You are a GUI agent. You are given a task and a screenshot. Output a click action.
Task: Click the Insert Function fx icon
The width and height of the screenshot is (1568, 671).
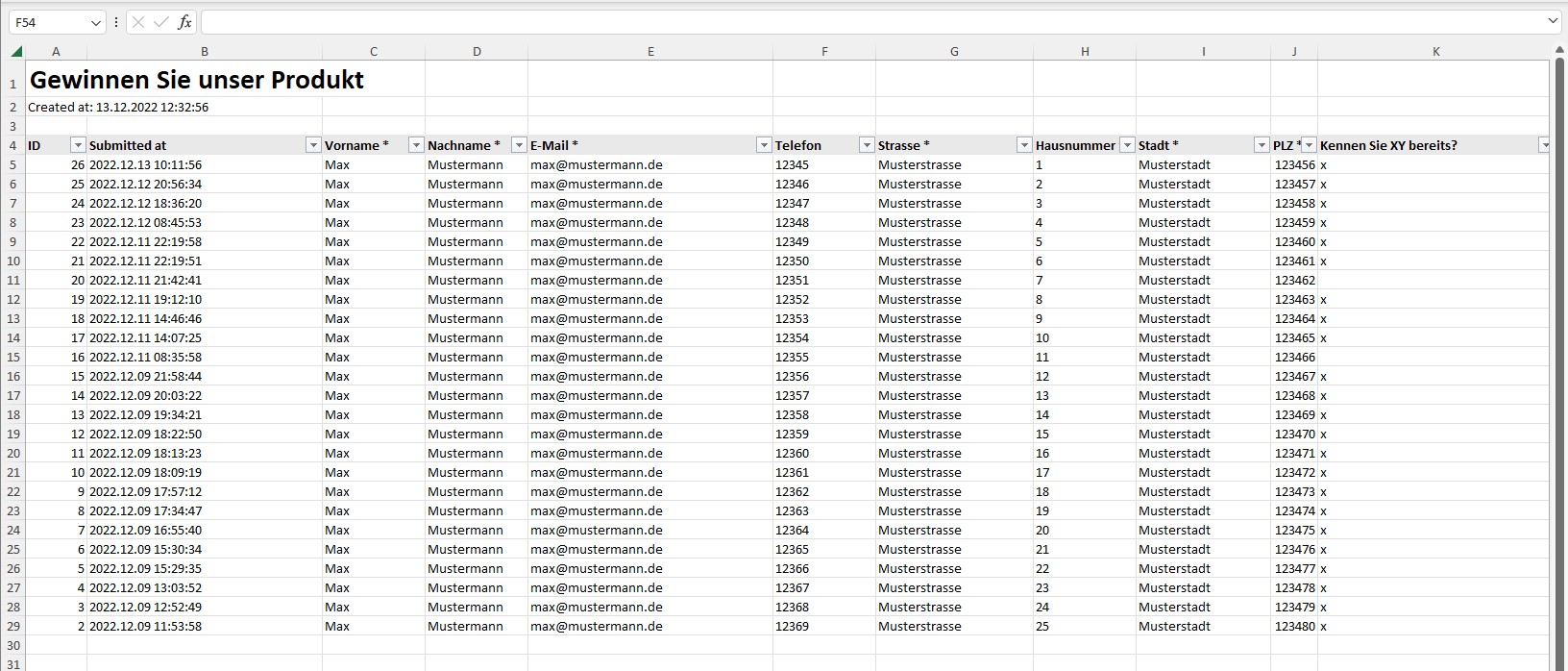point(184,22)
